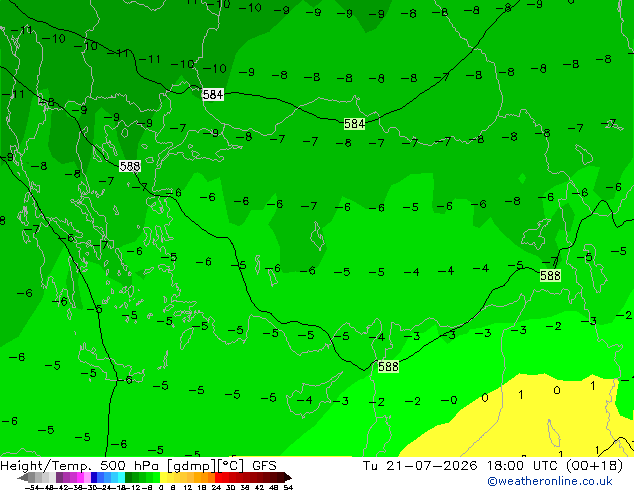Click the '0' value under the legend
This screenshot has height=490, width=634.
click(161, 488)
